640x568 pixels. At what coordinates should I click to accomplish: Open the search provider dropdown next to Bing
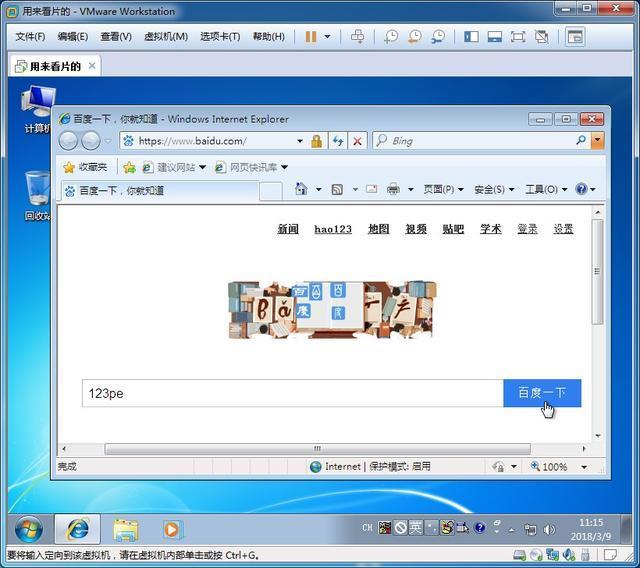pyautogui.click(x=597, y=141)
